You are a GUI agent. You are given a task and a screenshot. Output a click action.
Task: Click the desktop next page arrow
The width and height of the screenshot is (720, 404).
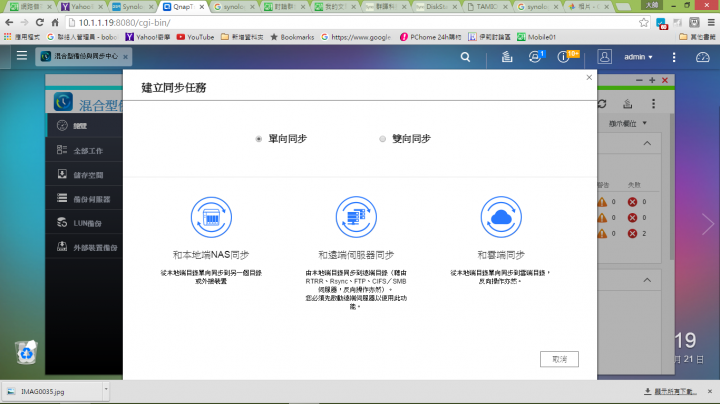708,225
